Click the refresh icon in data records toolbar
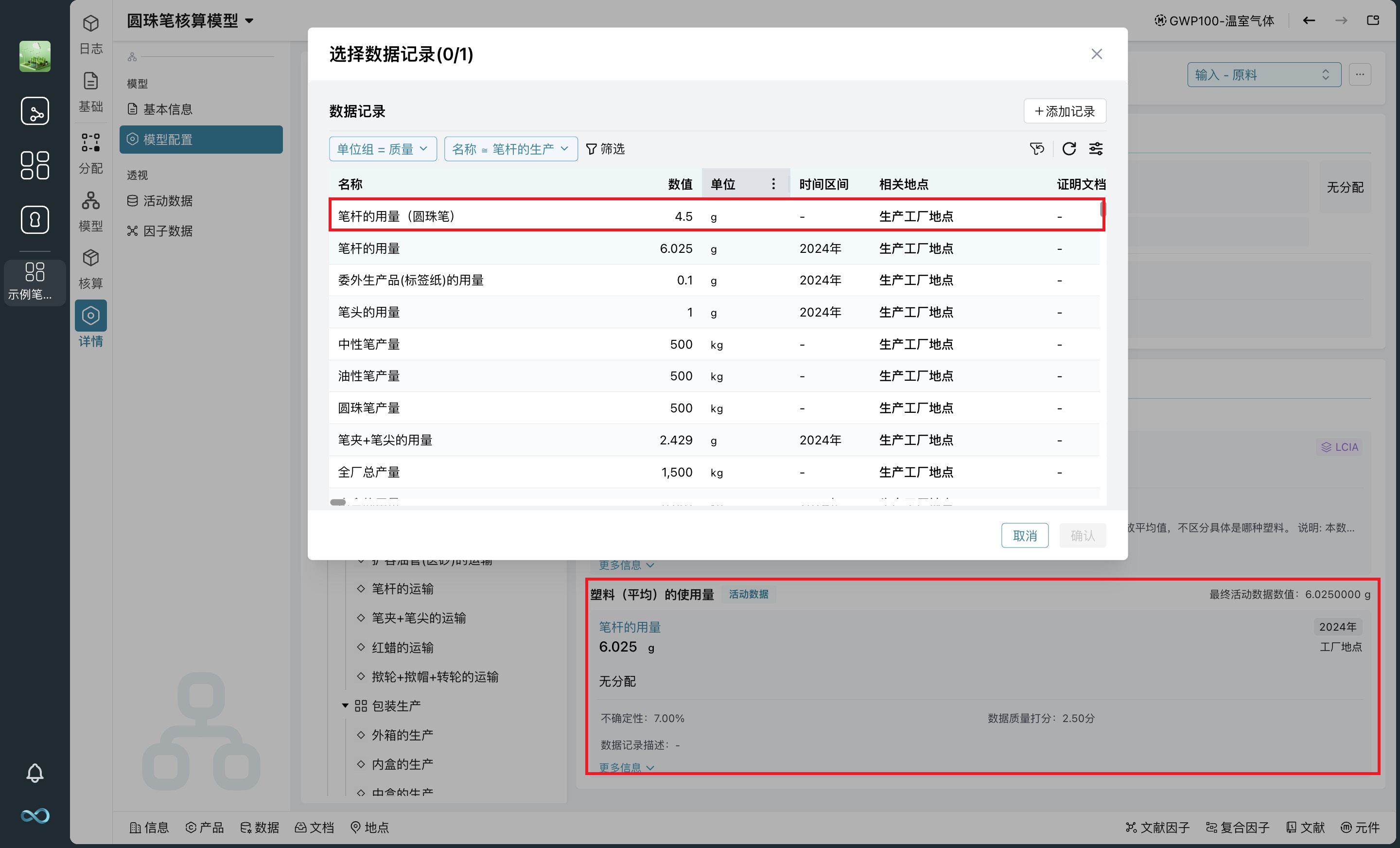This screenshot has height=848, width=1400. point(1069,149)
